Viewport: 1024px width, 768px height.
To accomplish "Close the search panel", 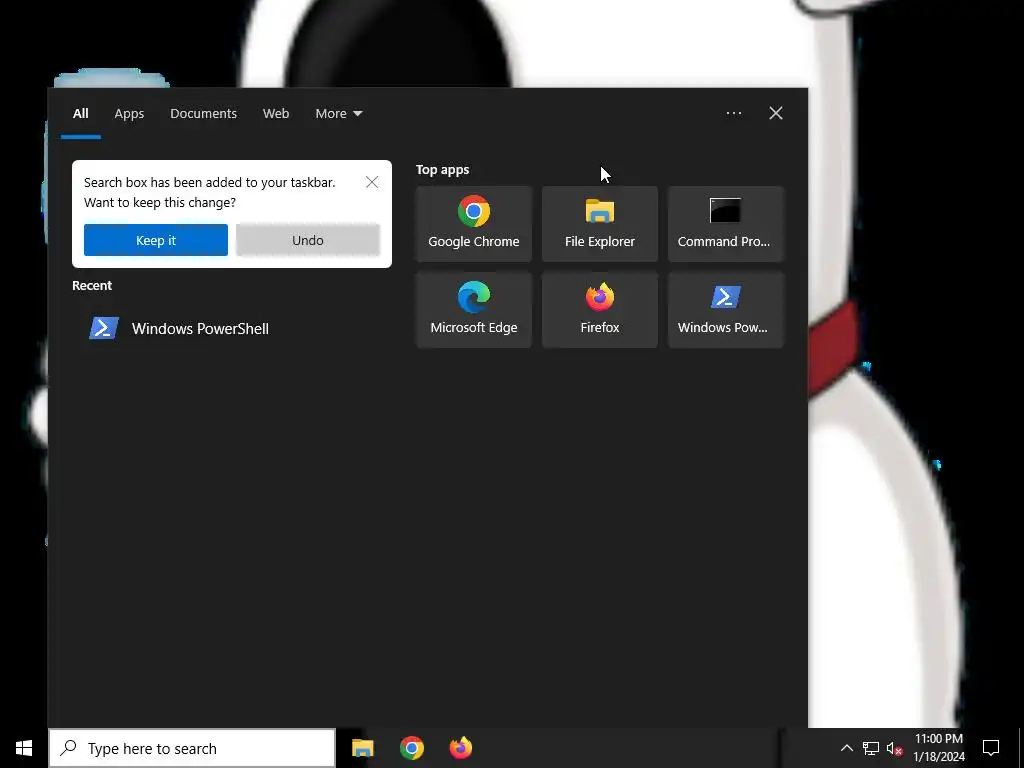I will 776,114.
